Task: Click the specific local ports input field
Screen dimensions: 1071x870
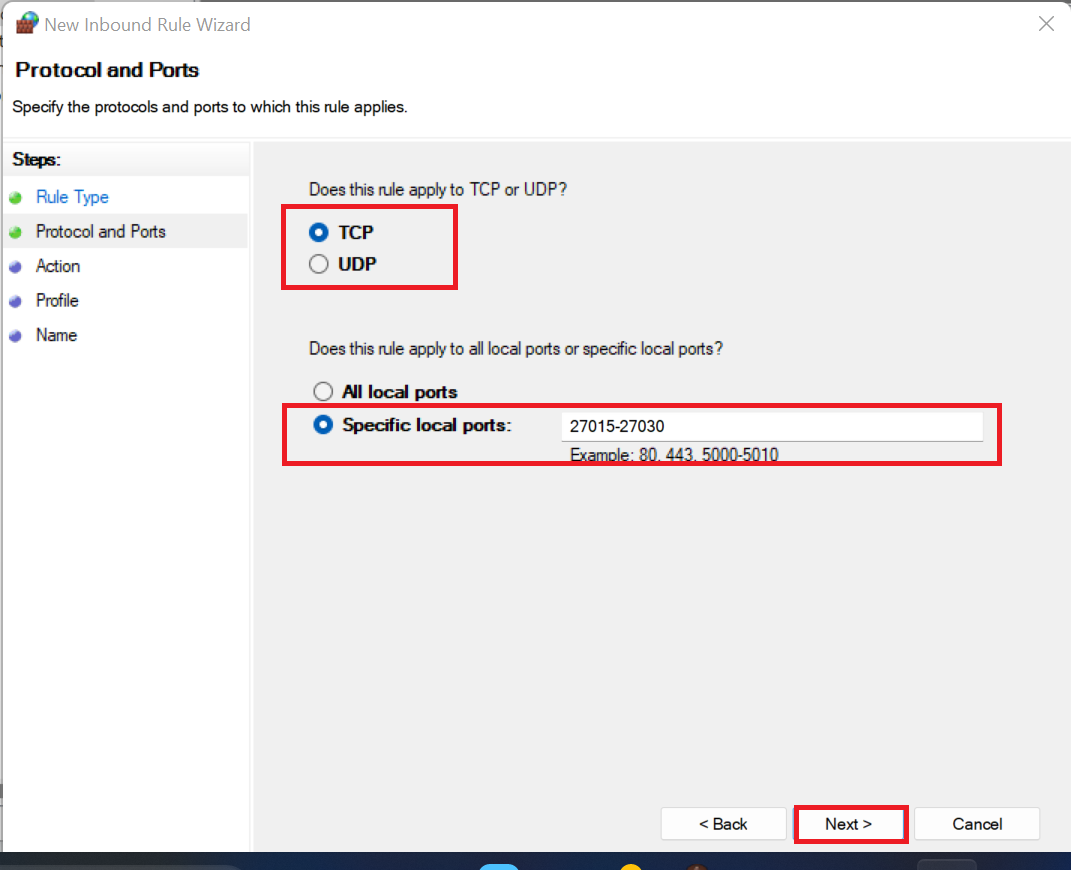Action: coord(772,426)
